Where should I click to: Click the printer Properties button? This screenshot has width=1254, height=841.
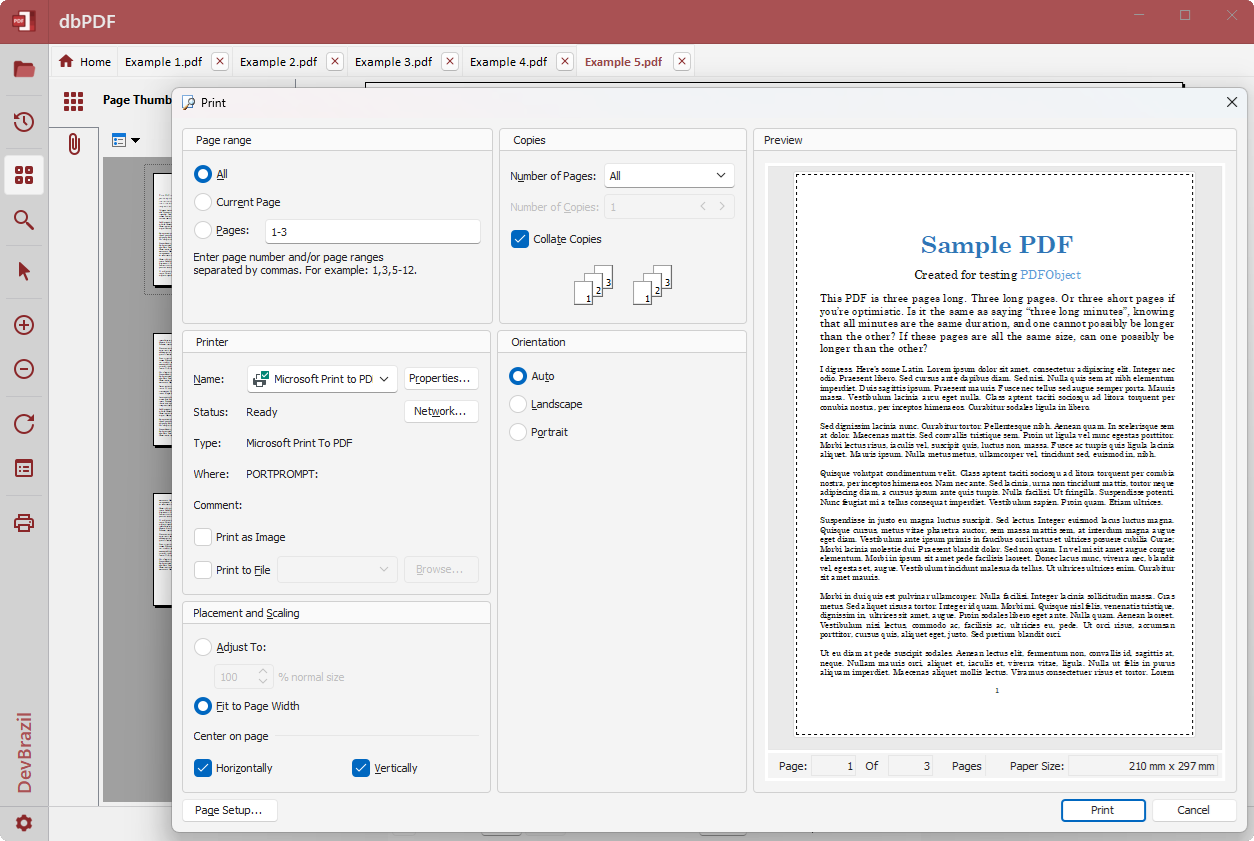point(441,378)
